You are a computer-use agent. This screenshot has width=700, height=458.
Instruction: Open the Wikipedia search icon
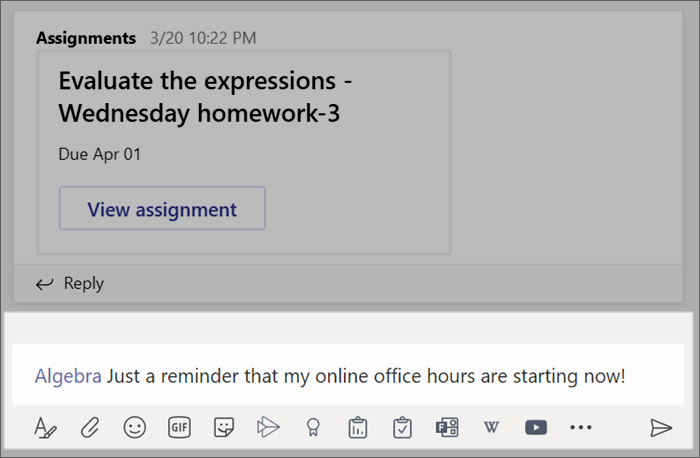[x=491, y=428]
